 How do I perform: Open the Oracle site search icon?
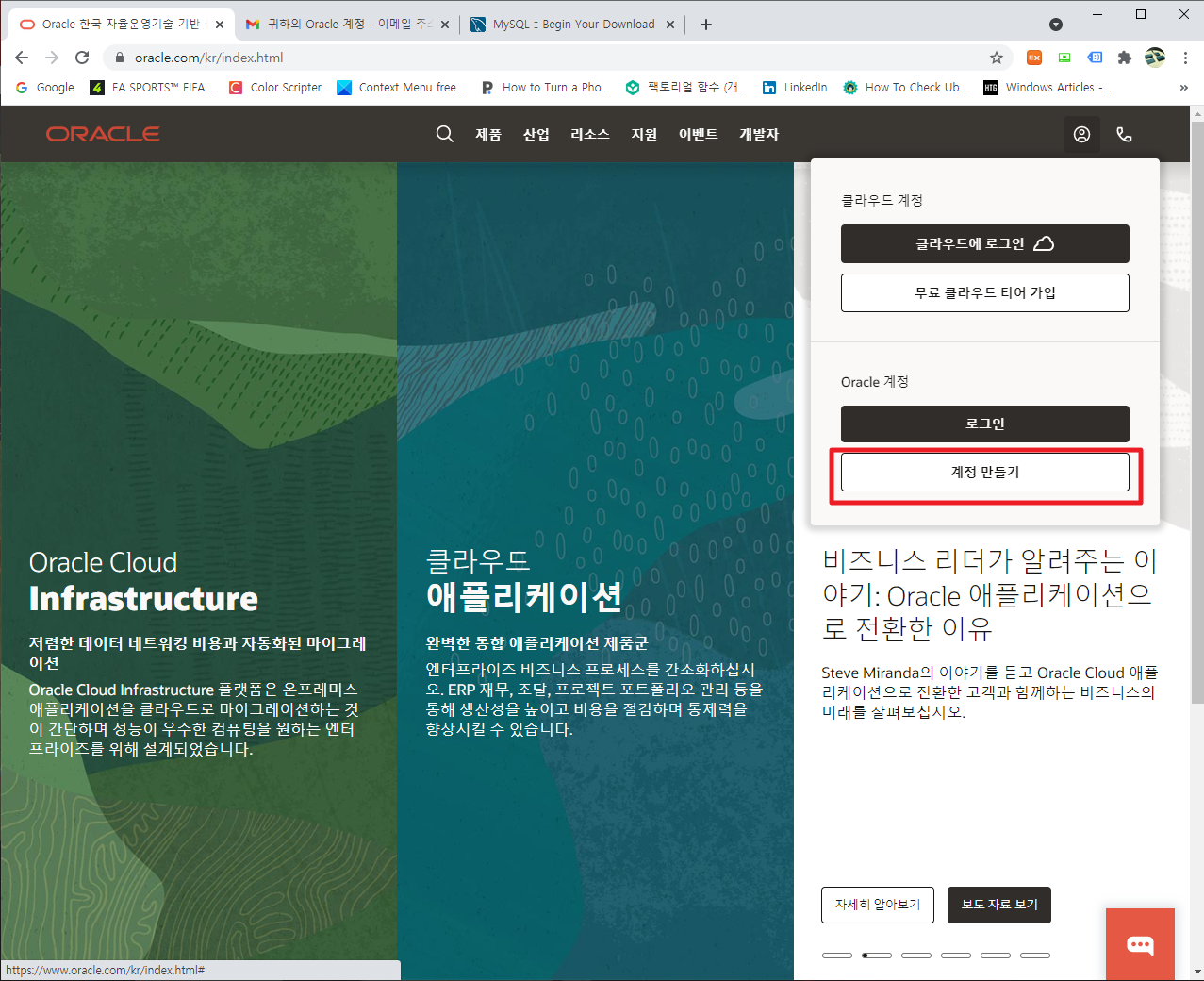(444, 134)
